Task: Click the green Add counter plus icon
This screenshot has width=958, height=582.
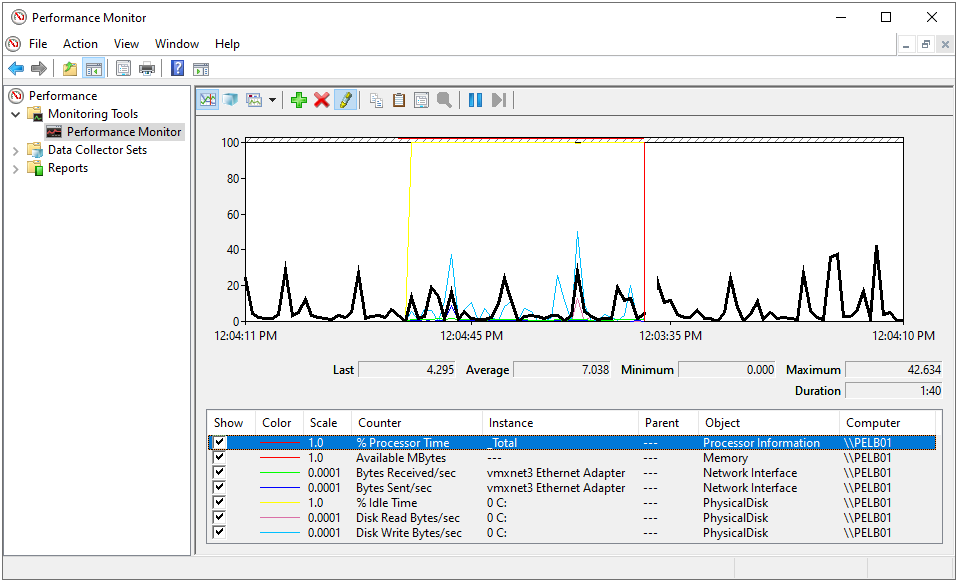Action: coord(298,100)
